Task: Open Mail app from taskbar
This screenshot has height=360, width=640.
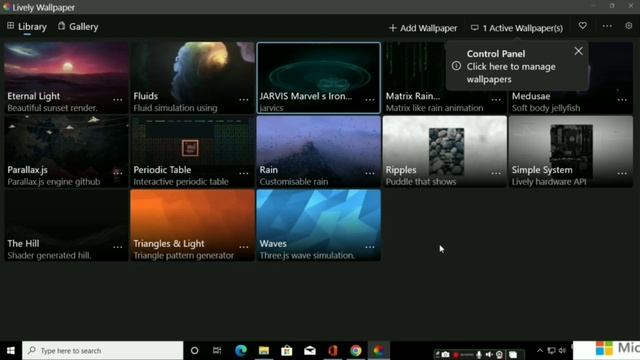Action: point(310,351)
